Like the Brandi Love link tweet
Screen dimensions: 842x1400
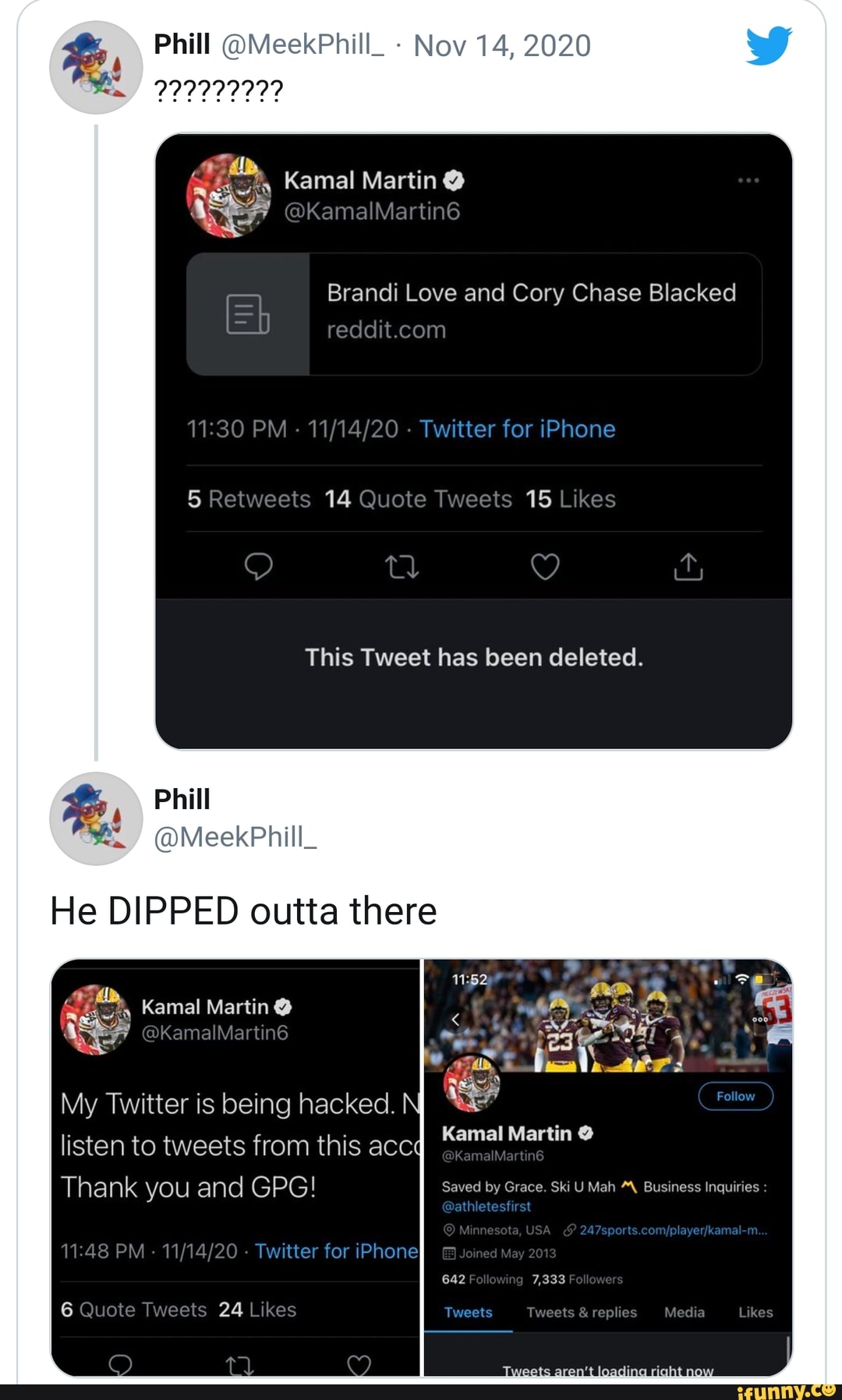(x=545, y=567)
